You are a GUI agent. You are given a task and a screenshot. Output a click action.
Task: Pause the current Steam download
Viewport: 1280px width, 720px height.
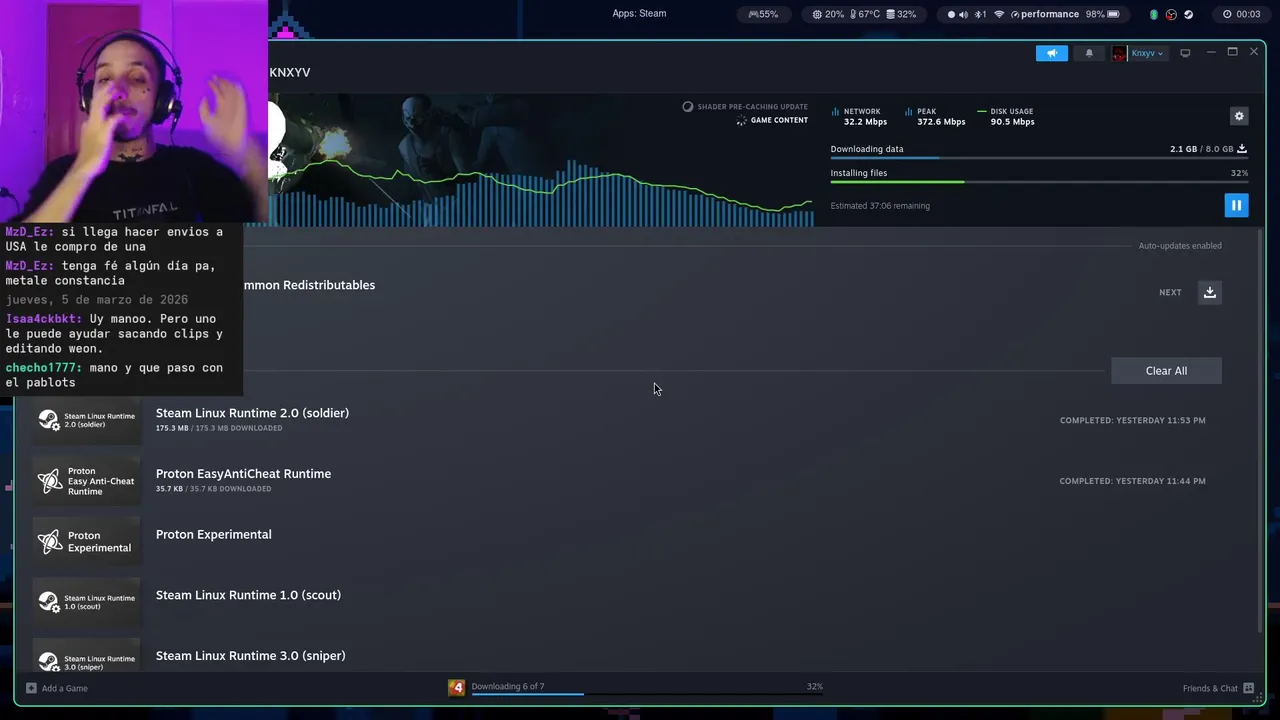coord(1236,205)
